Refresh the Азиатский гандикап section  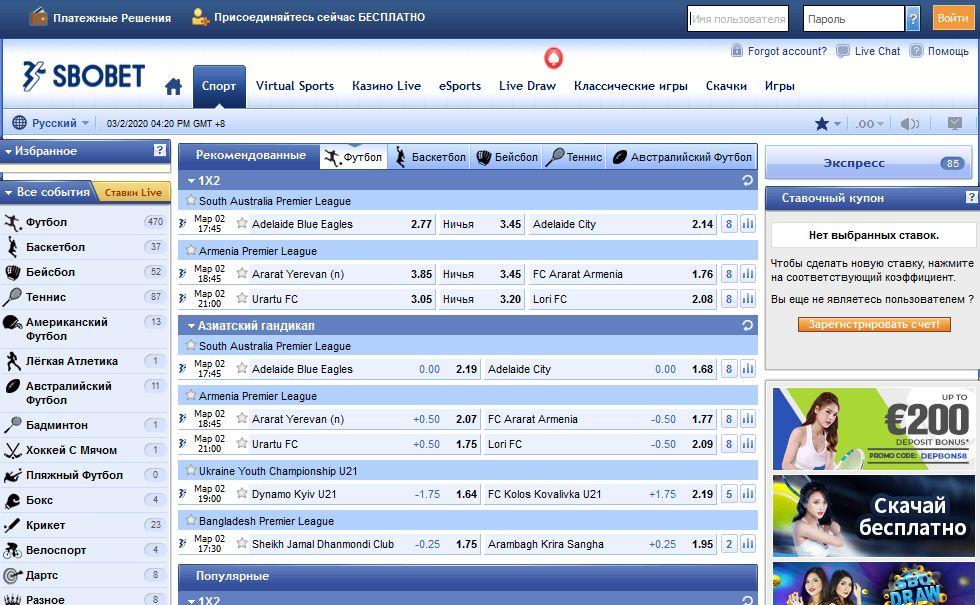pos(747,326)
